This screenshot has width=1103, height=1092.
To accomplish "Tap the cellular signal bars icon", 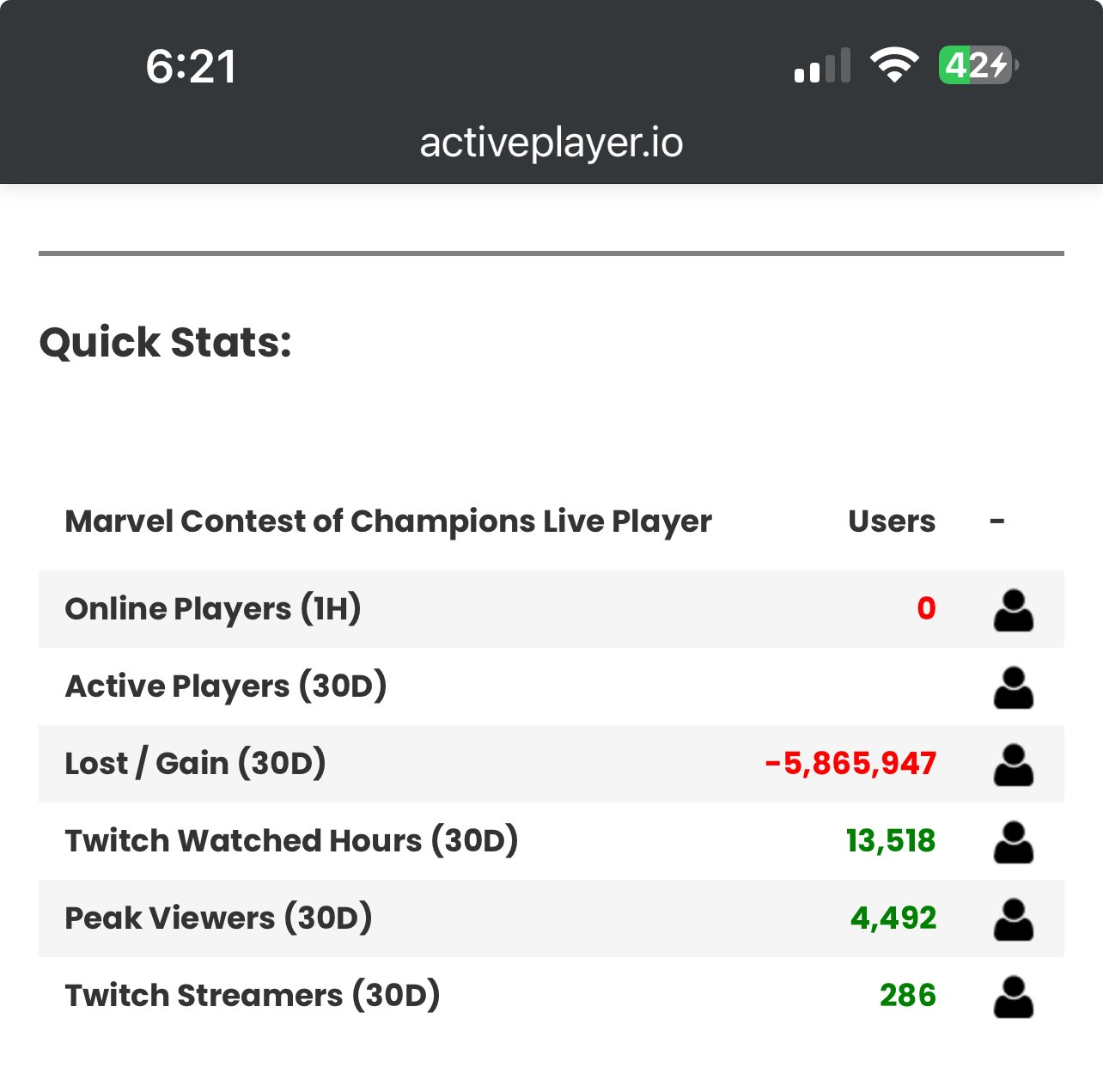I will [822, 65].
